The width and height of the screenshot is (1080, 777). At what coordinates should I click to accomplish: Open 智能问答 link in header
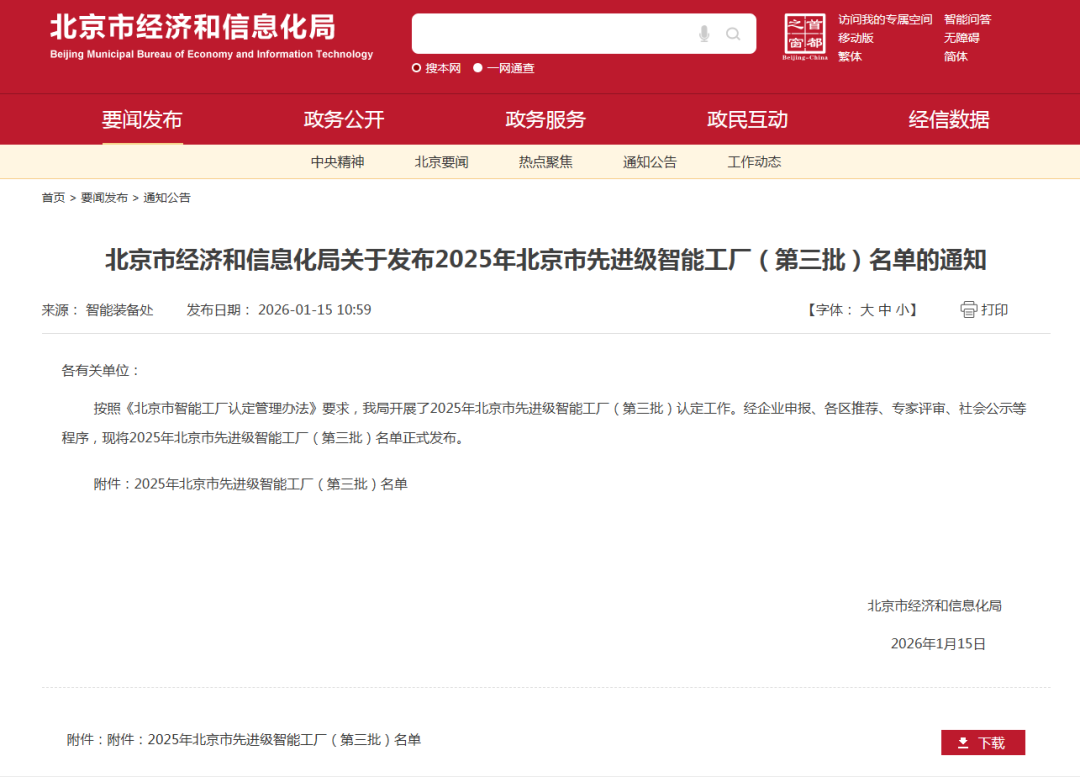coord(967,19)
